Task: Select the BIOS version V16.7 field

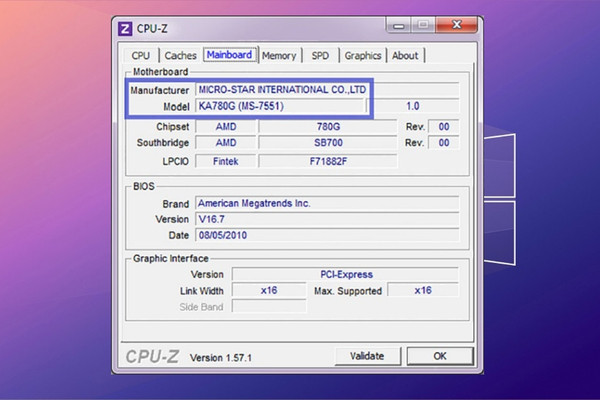Action: [327, 219]
